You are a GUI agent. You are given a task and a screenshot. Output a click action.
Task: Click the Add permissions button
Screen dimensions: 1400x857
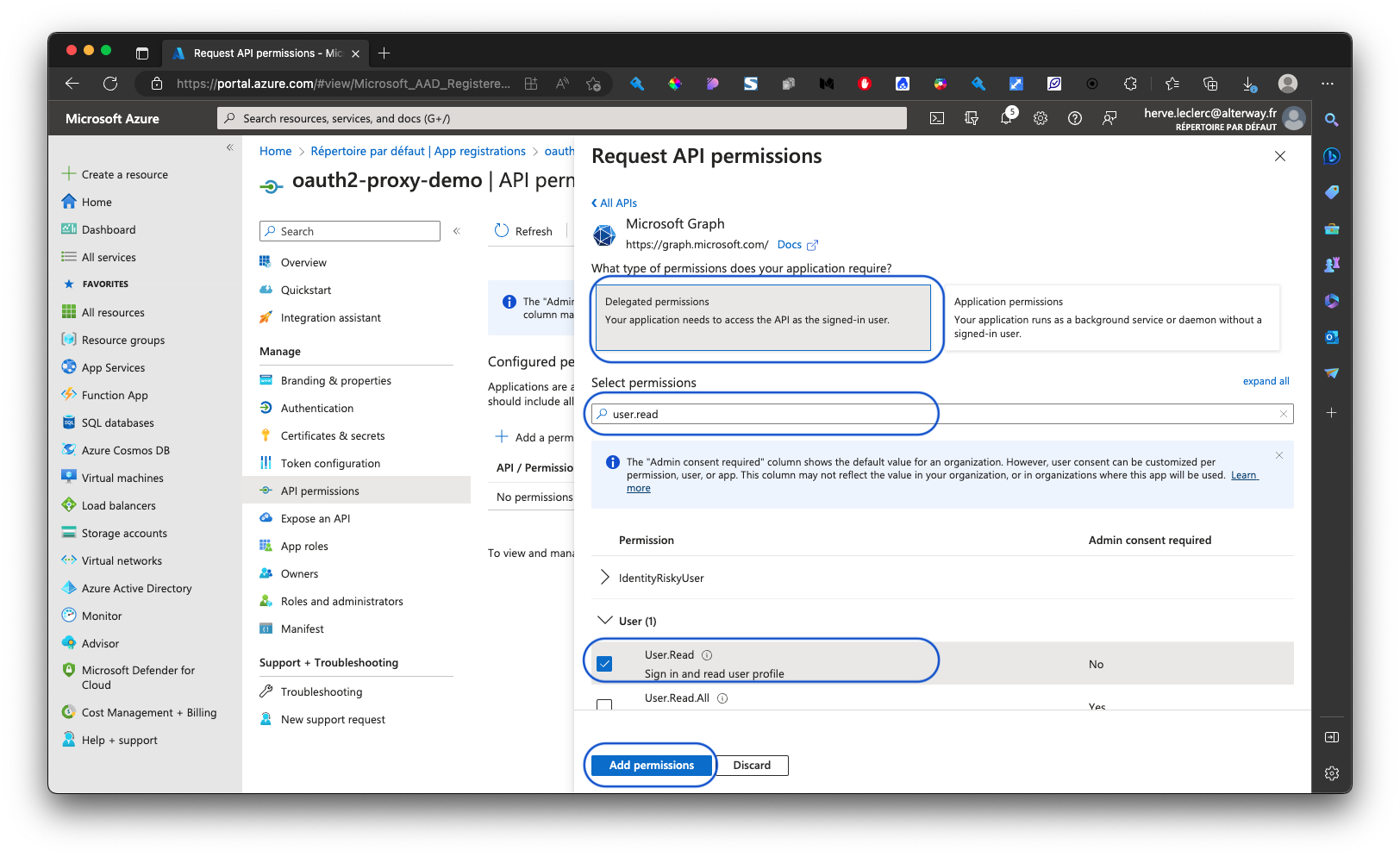651,766
